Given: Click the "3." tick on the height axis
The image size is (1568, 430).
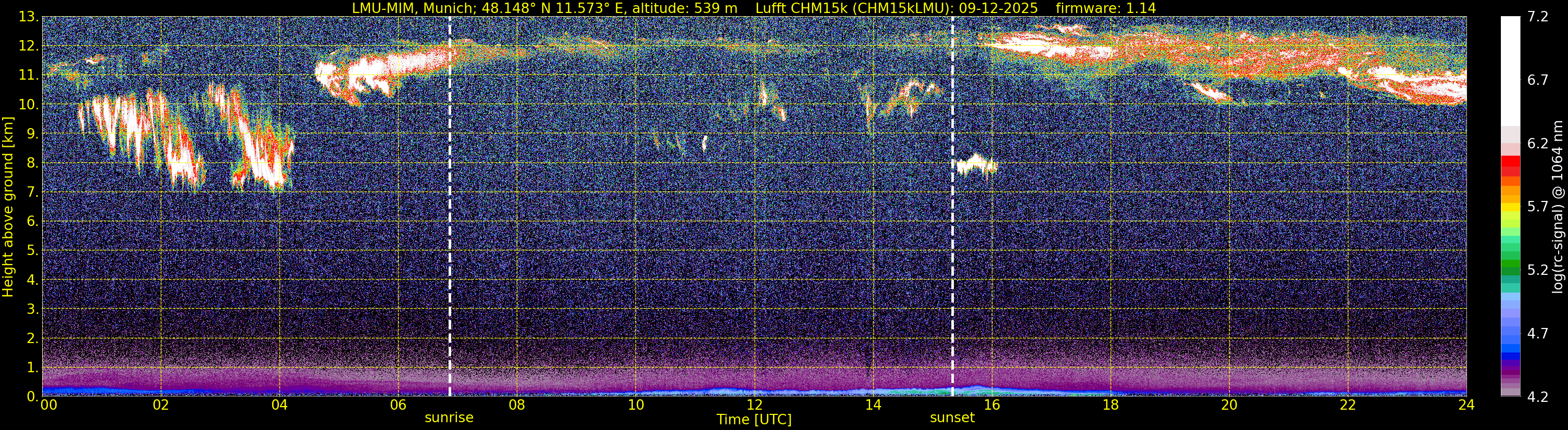Looking at the screenshot, I should 32,309.
